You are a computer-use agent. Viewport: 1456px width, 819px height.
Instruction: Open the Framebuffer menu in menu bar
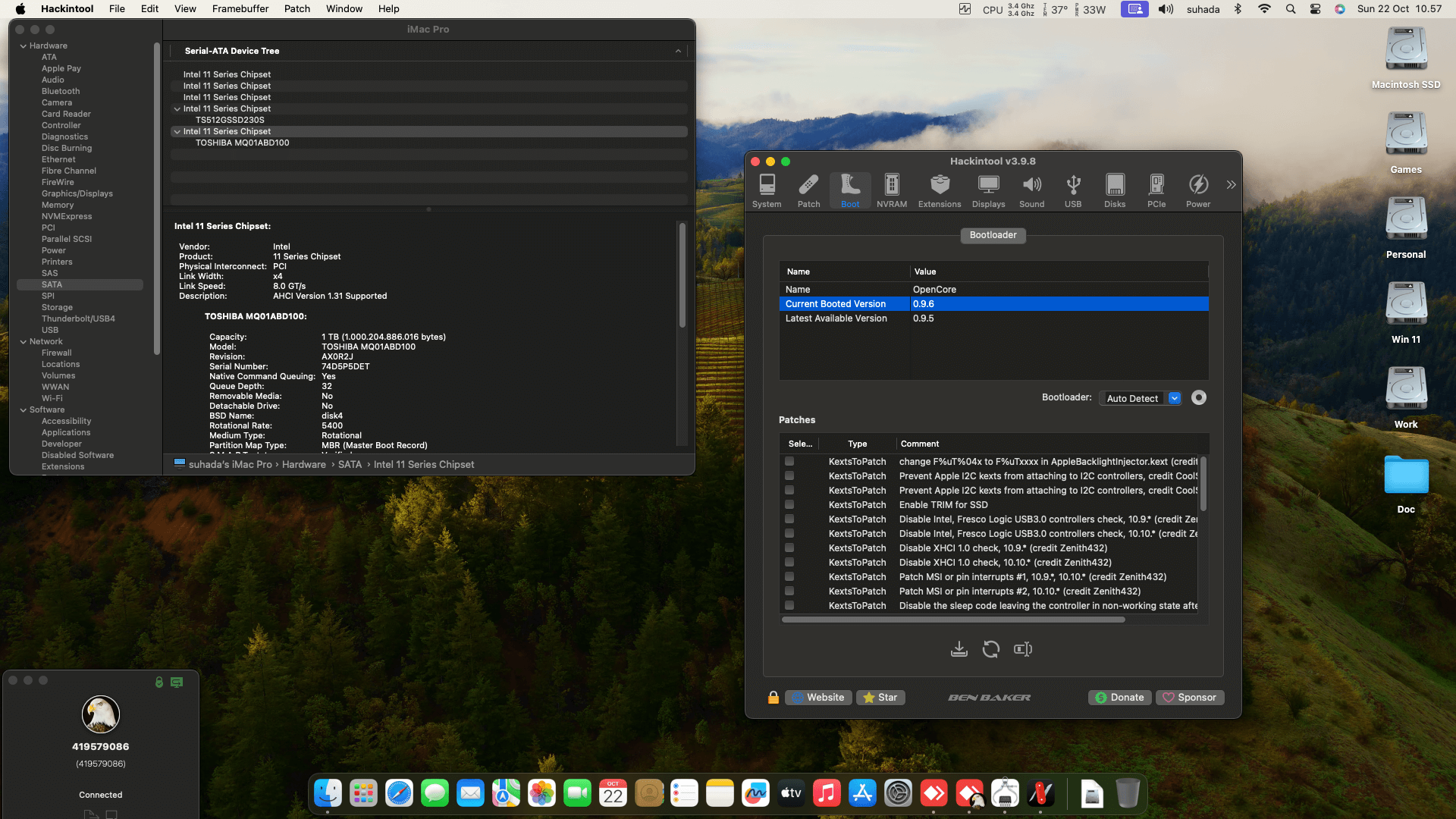pyautogui.click(x=240, y=9)
